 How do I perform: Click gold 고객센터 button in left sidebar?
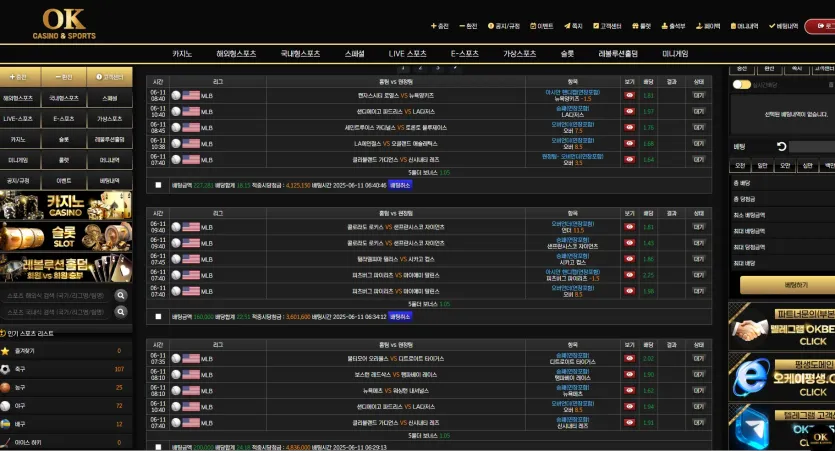109,77
